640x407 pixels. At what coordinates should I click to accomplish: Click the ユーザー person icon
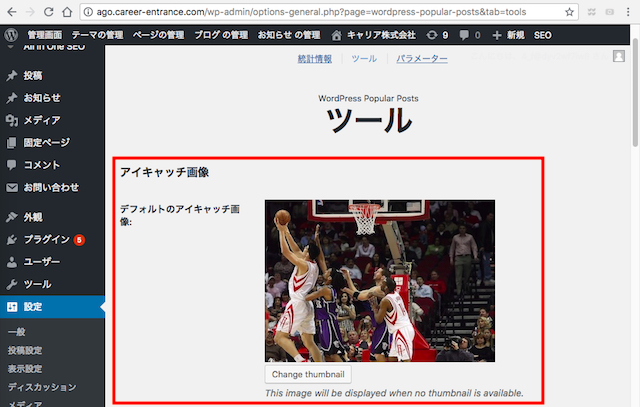[x=12, y=262]
